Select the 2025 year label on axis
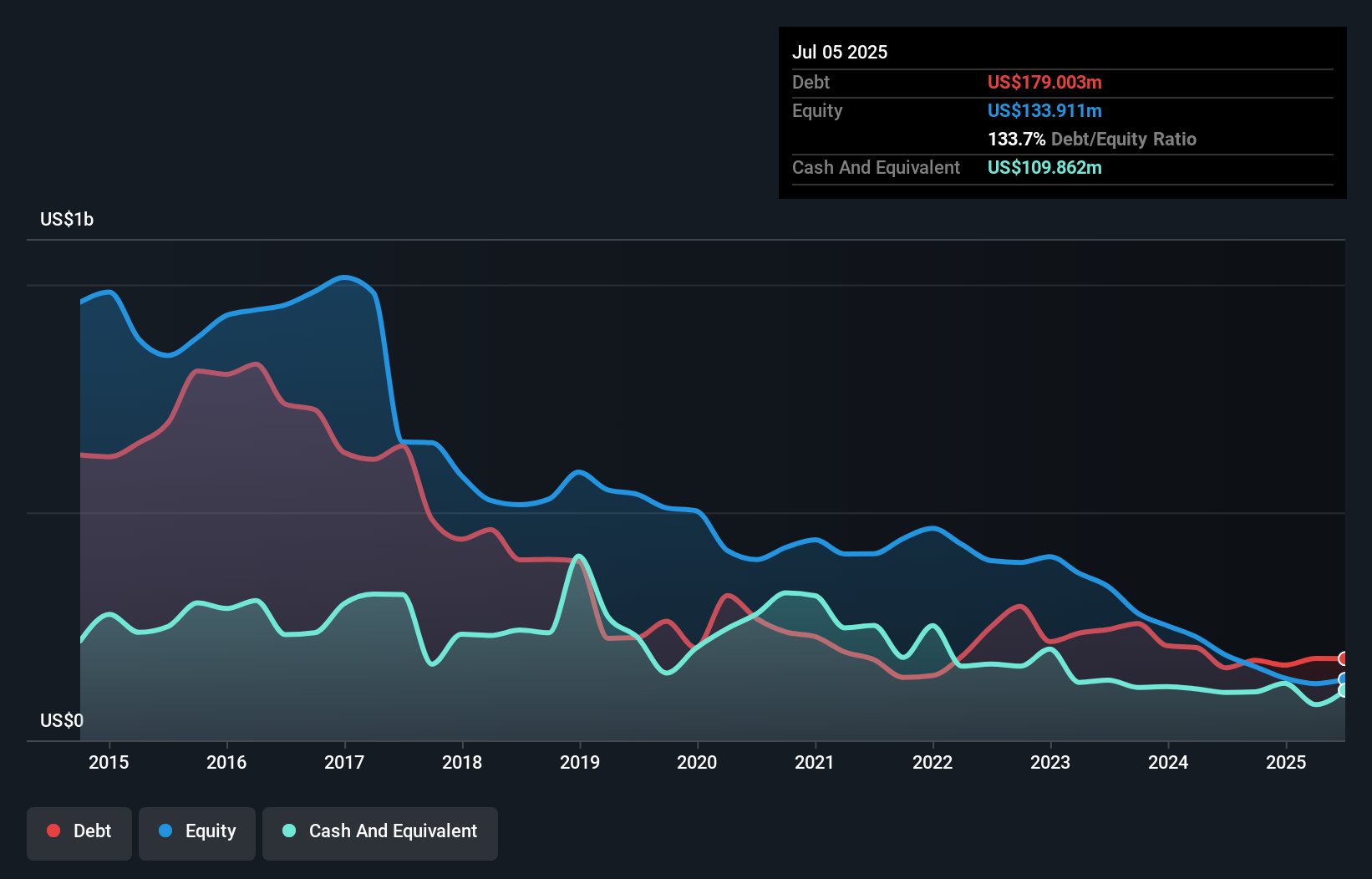Viewport: 1372px width, 879px height. click(1287, 762)
